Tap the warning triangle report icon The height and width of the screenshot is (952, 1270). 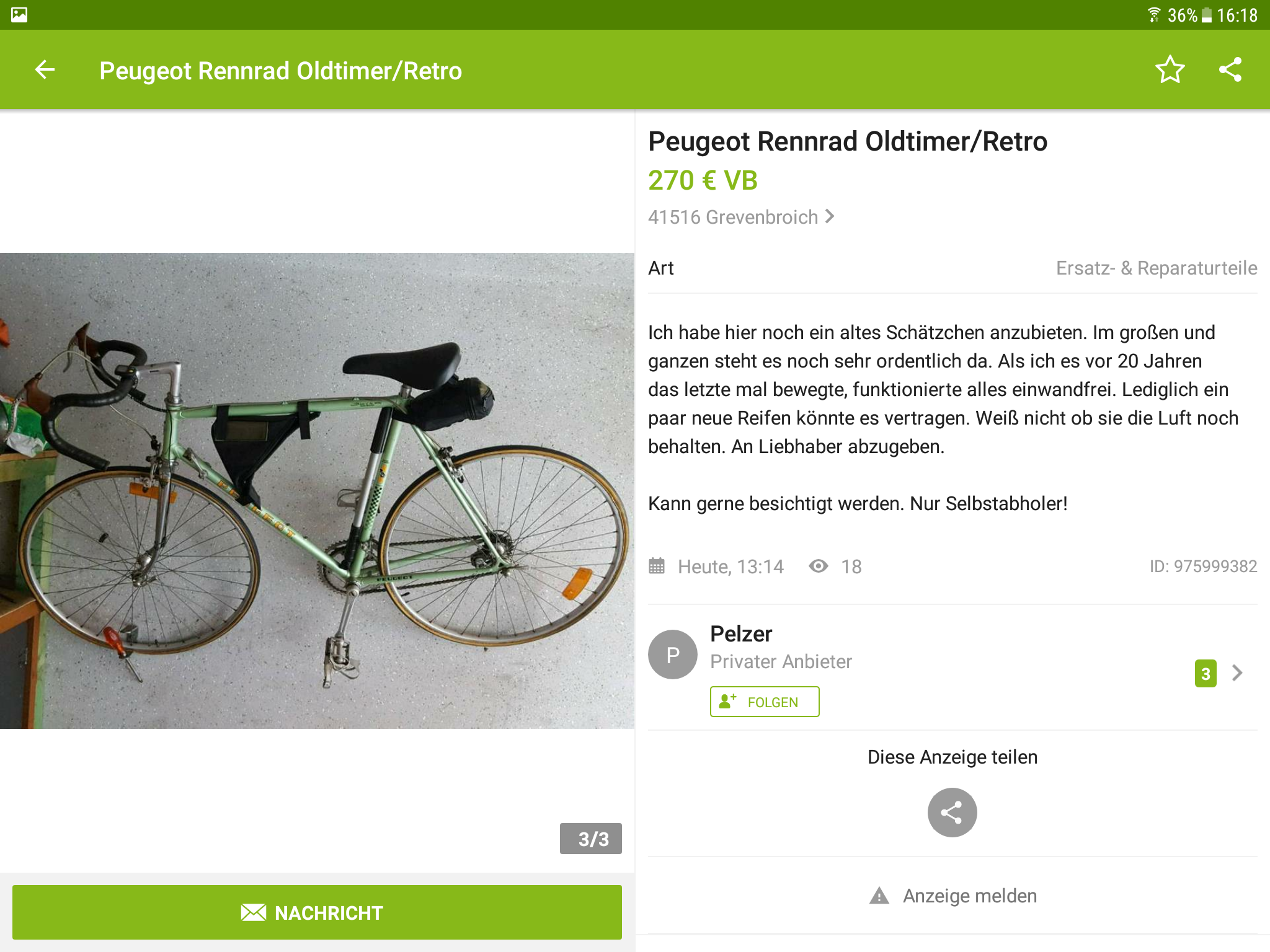879,896
